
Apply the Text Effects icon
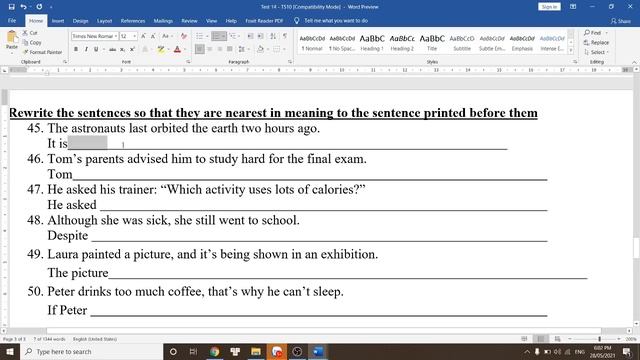[145, 49]
